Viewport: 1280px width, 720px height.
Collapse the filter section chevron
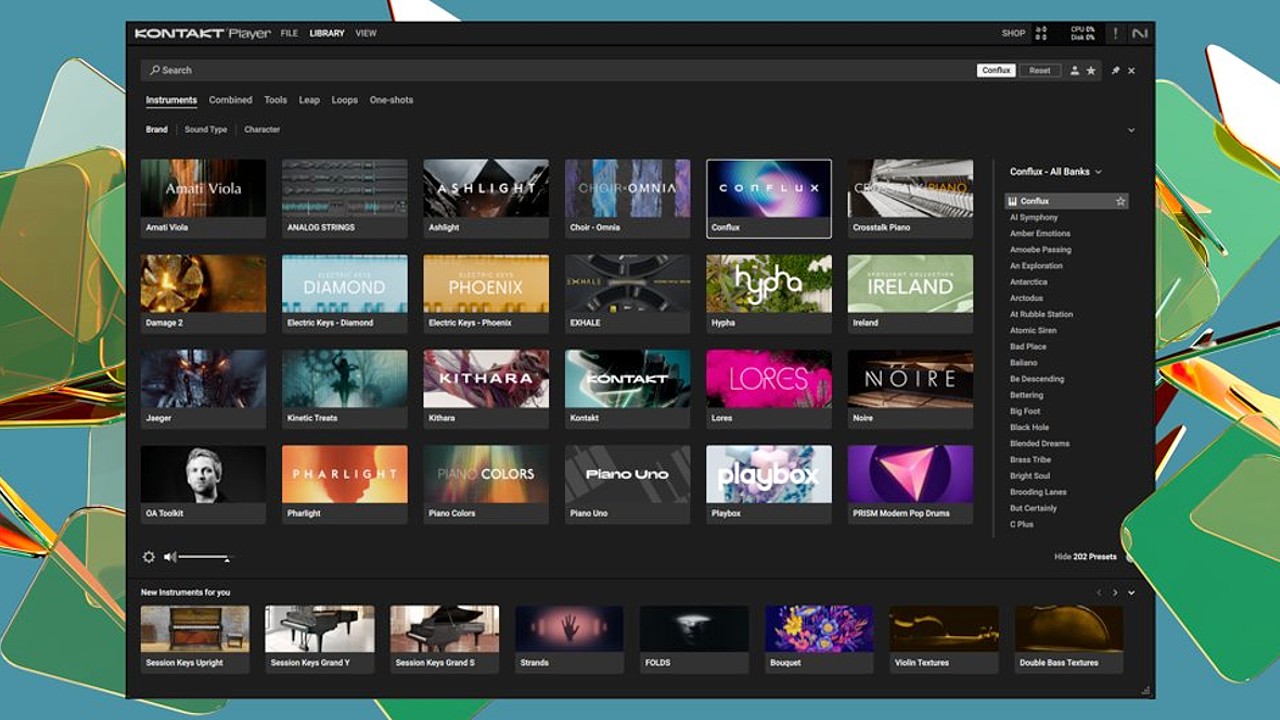(x=1131, y=130)
